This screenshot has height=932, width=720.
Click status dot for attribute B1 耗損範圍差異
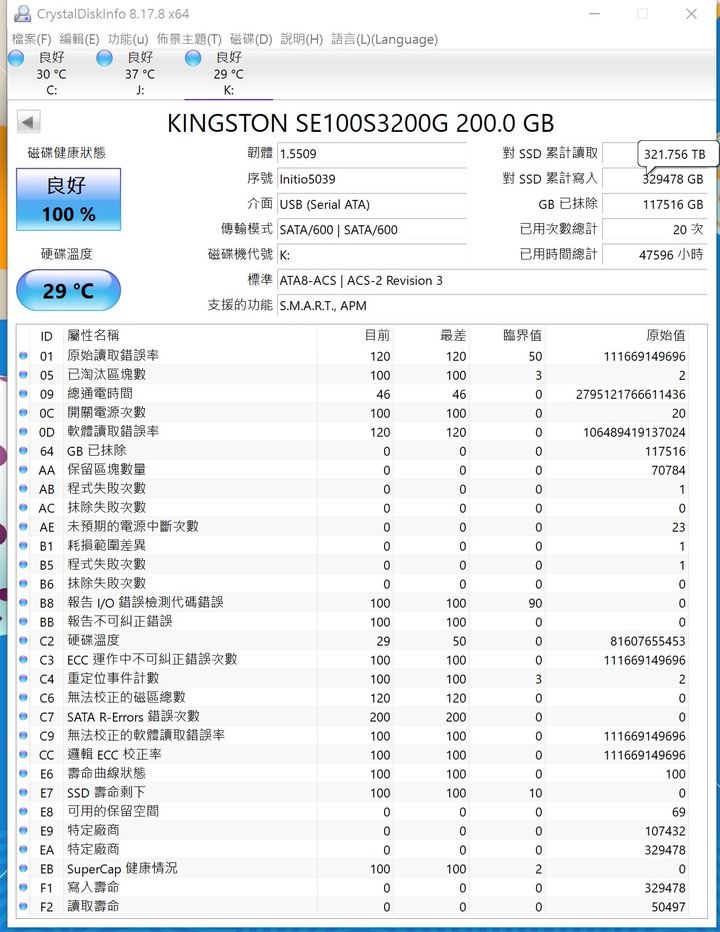click(x=23, y=546)
